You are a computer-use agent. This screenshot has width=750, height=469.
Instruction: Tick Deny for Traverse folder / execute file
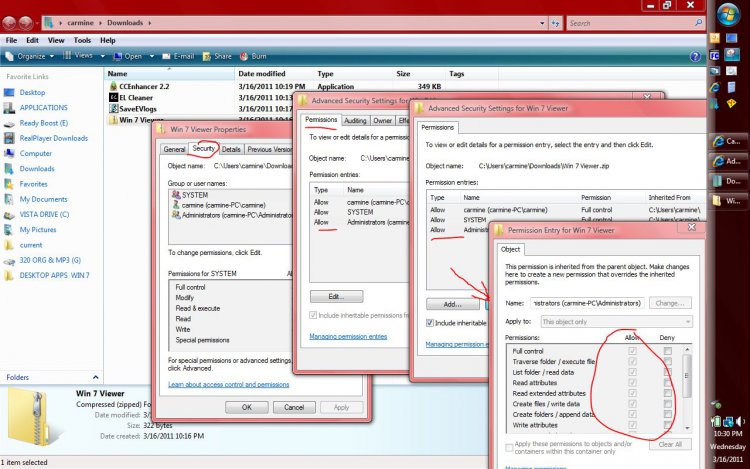click(668, 361)
